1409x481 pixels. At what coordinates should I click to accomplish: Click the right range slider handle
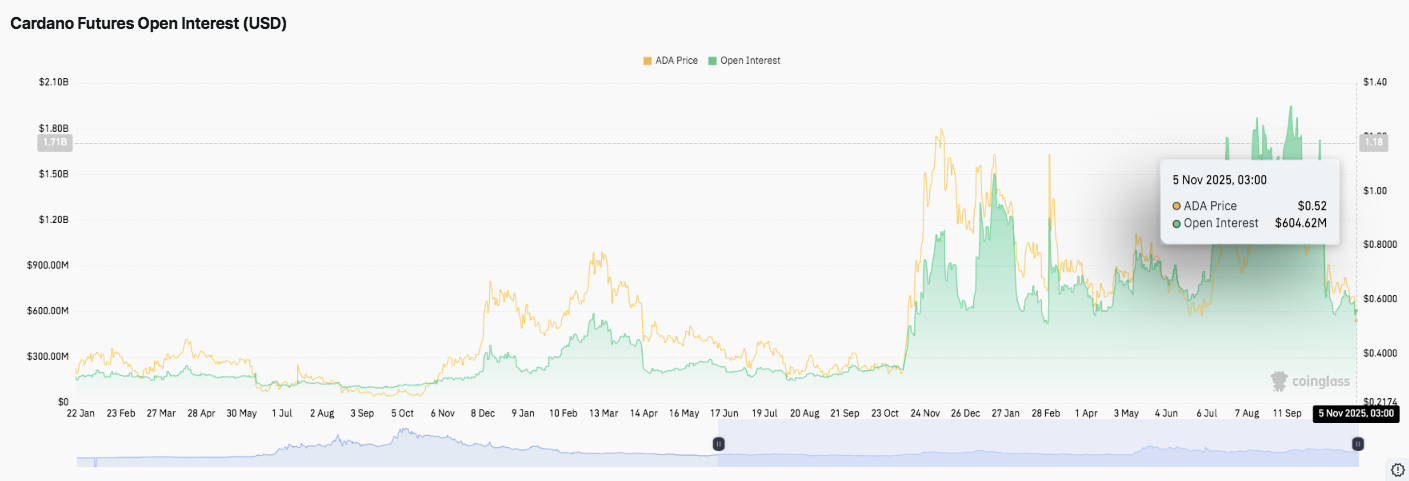(1357, 443)
